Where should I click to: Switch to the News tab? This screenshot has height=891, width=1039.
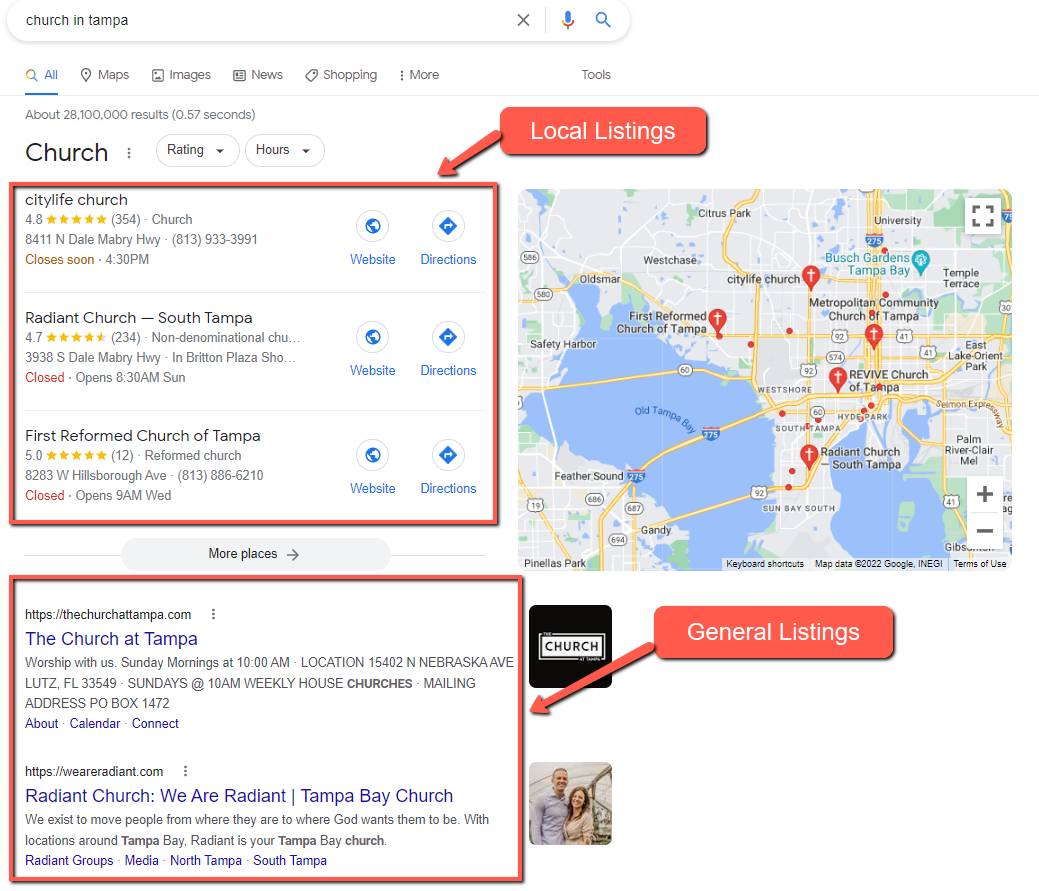pyautogui.click(x=258, y=75)
